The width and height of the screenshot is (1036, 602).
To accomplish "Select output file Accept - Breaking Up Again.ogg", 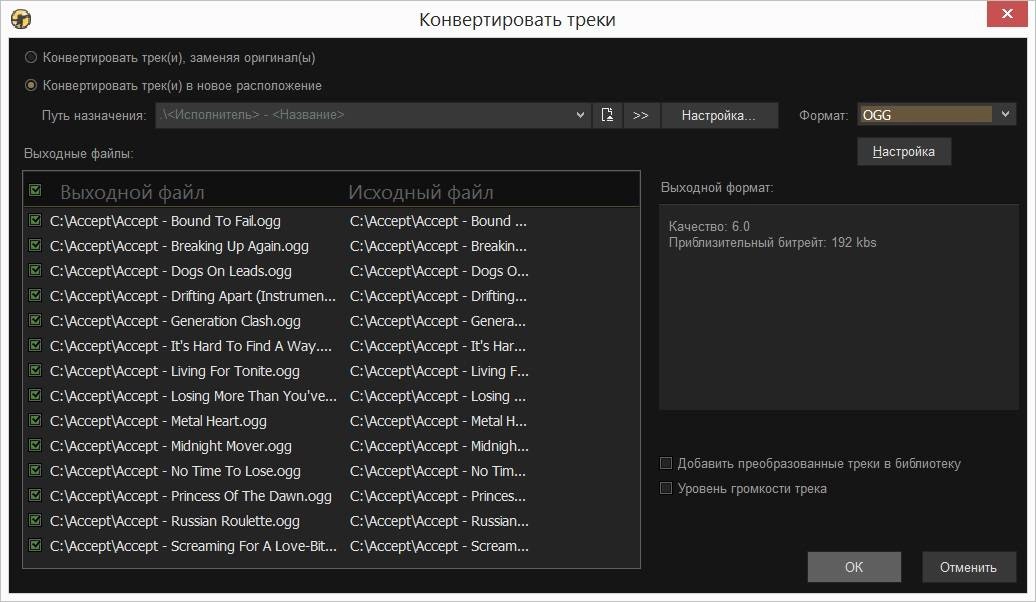I will click(179, 246).
